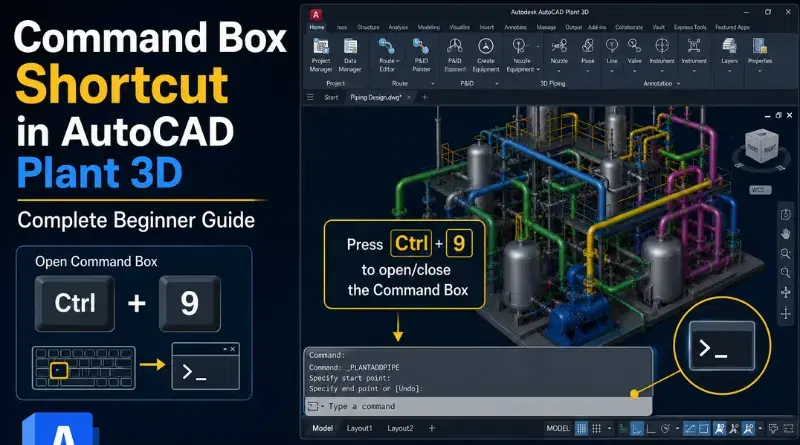800x445 pixels.
Task: Select the Nozzle tool in 3D Piping
Action: click(559, 51)
